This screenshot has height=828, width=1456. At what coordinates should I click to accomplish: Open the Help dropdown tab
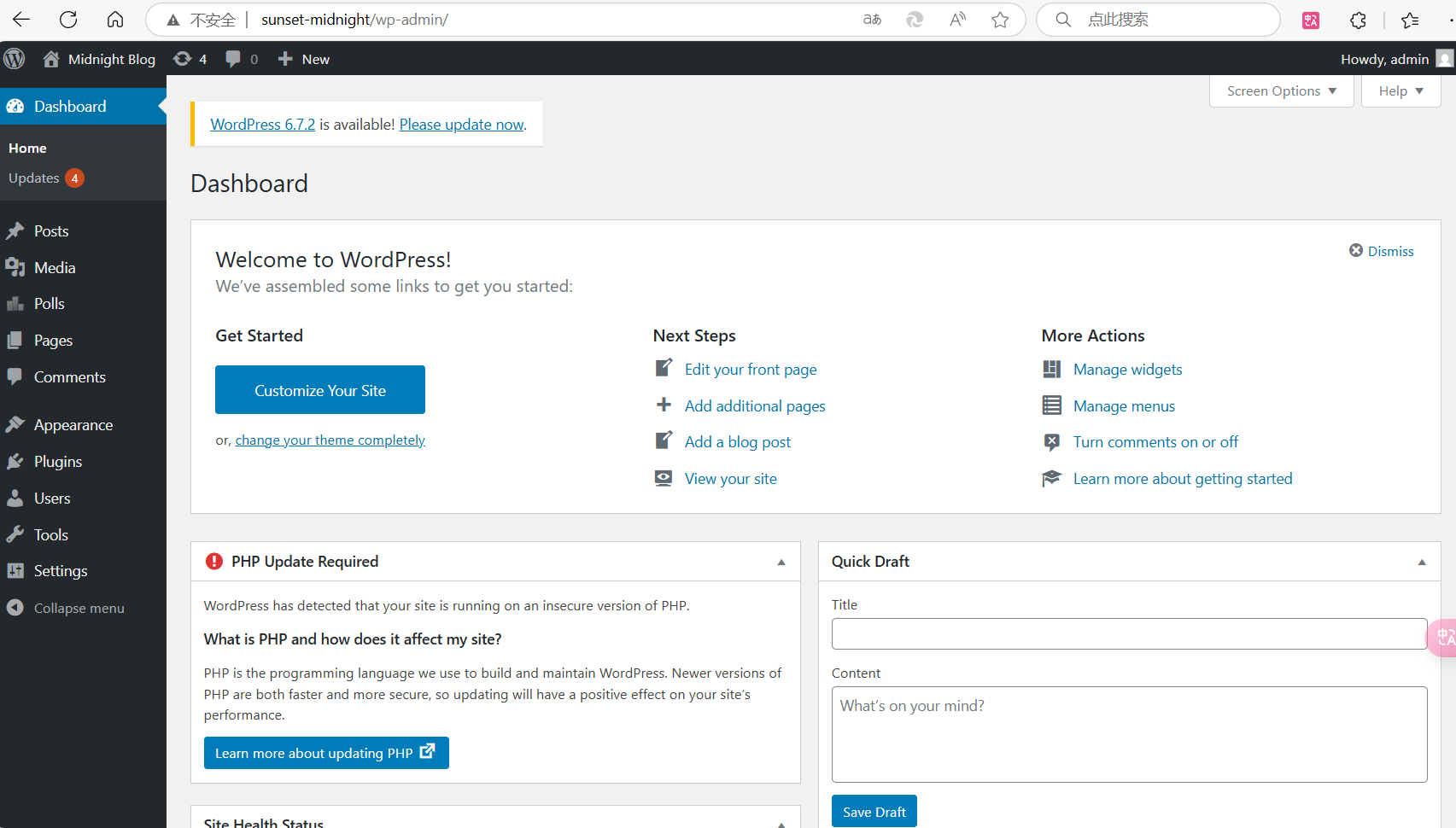pyautogui.click(x=1400, y=90)
